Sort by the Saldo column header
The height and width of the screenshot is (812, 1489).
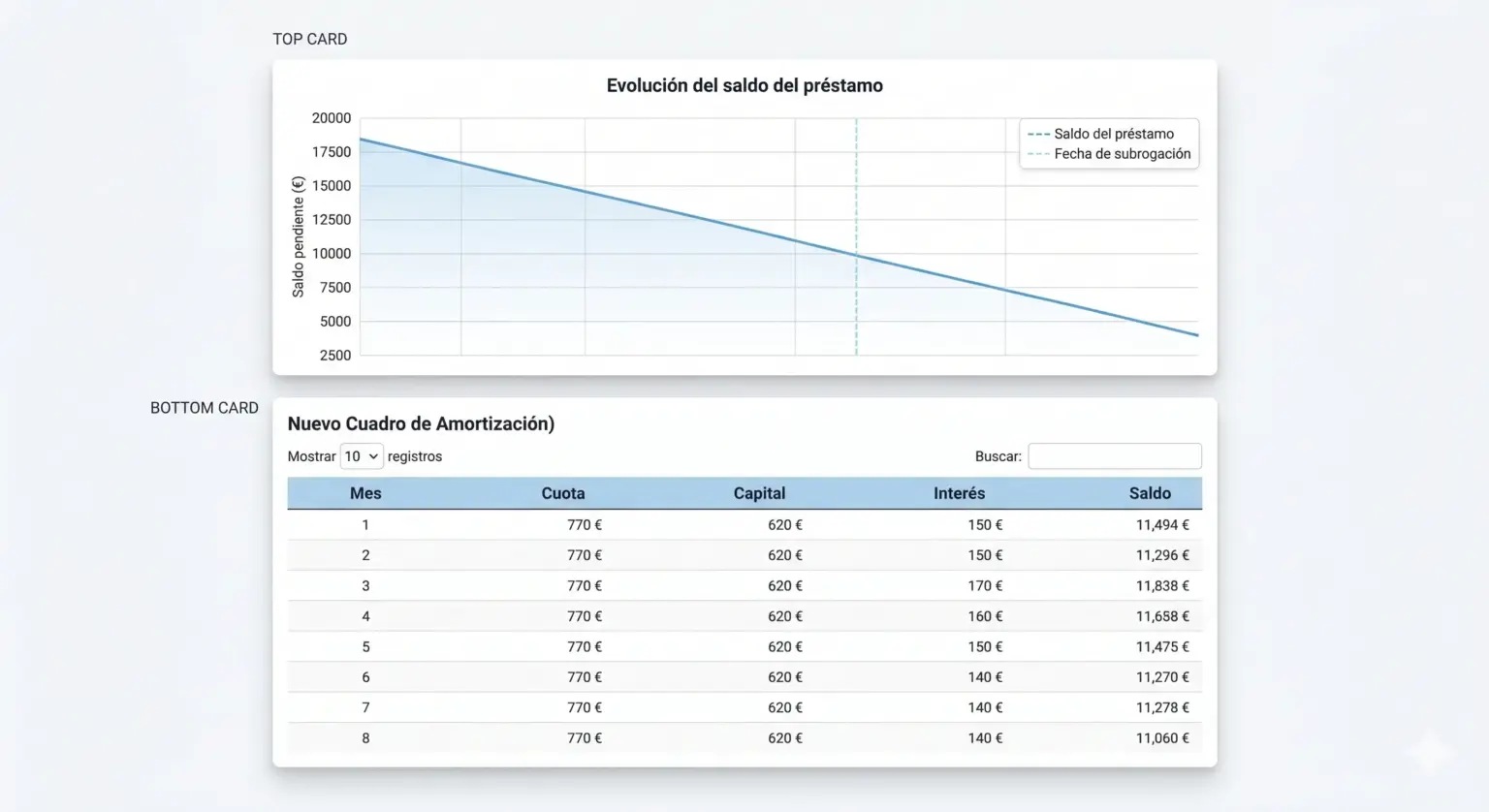[x=1150, y=493]
